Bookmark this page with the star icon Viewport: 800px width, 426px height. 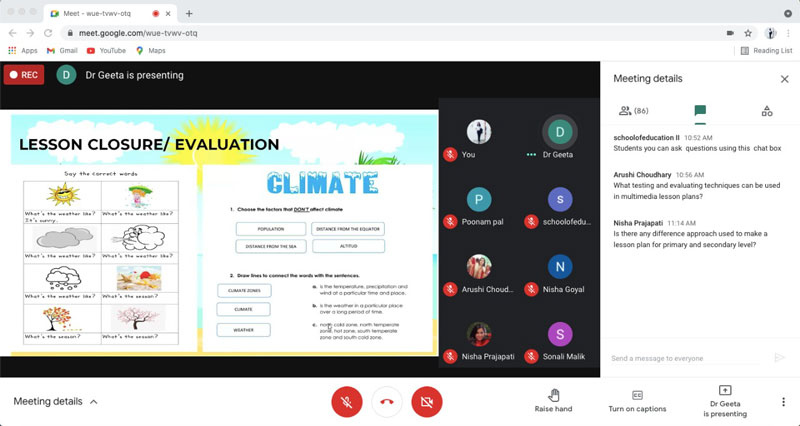(747, 32)
